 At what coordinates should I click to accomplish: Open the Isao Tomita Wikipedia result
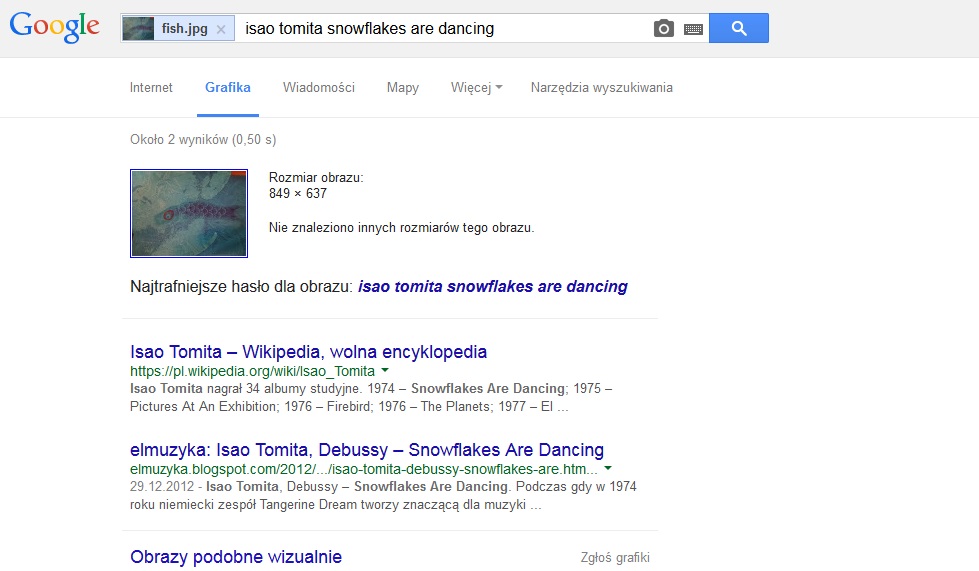point(308,352)
